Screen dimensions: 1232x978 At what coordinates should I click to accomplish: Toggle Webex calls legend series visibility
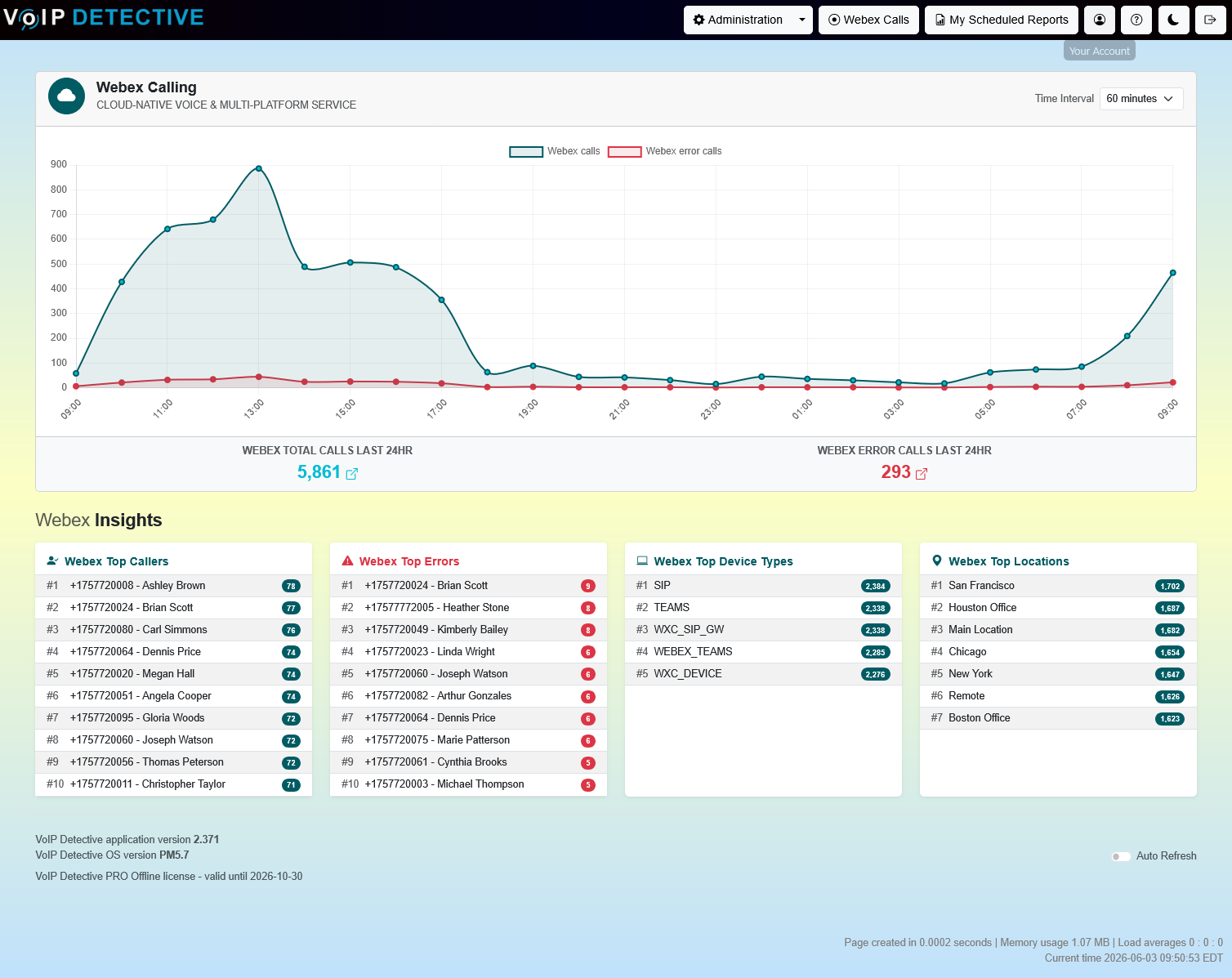555,151
